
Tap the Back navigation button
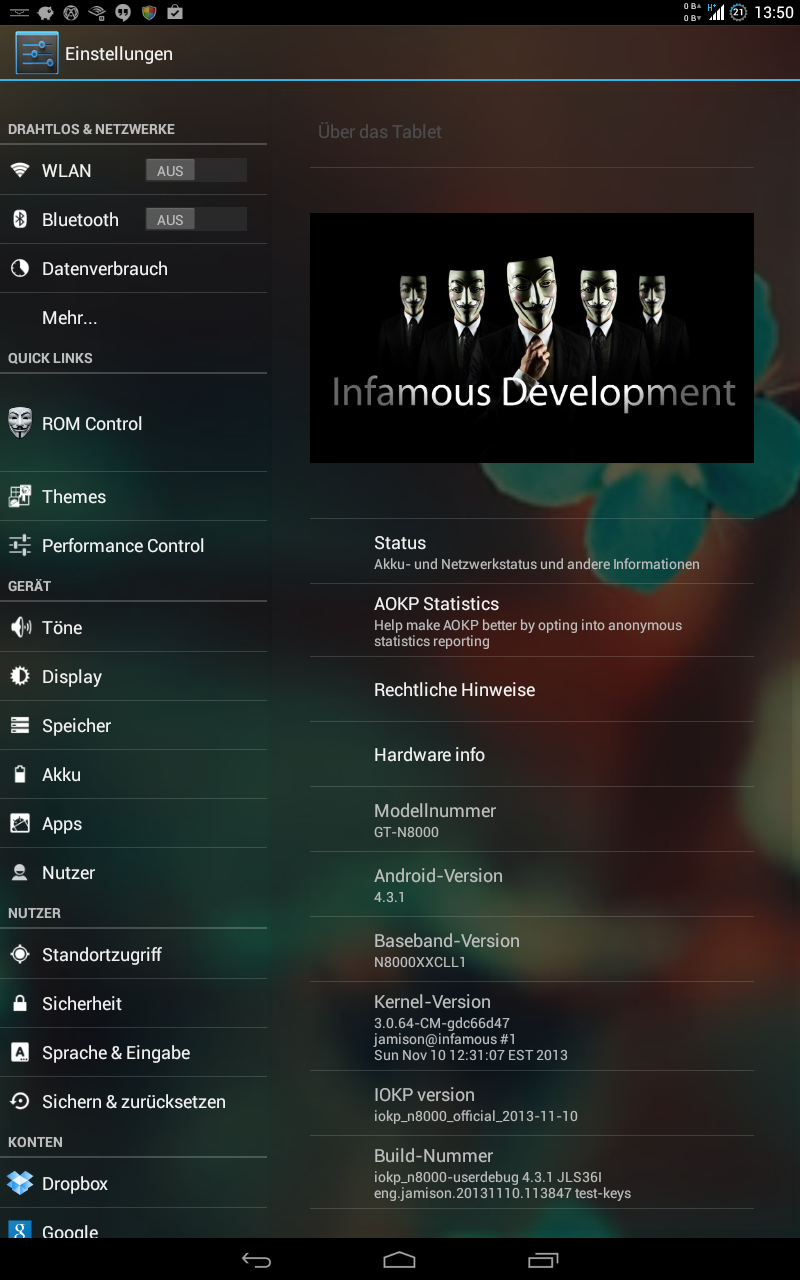click(257, 1260)
